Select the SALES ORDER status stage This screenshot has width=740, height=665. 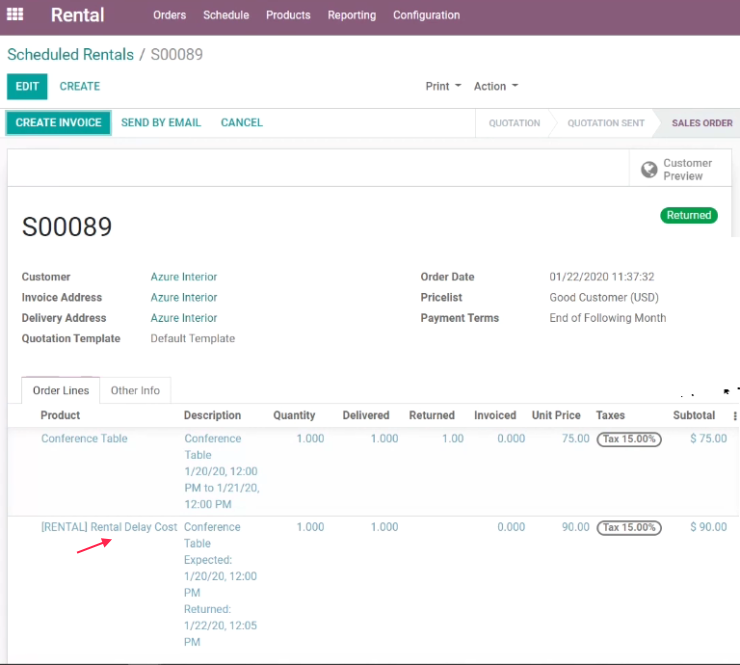point(702,123)
